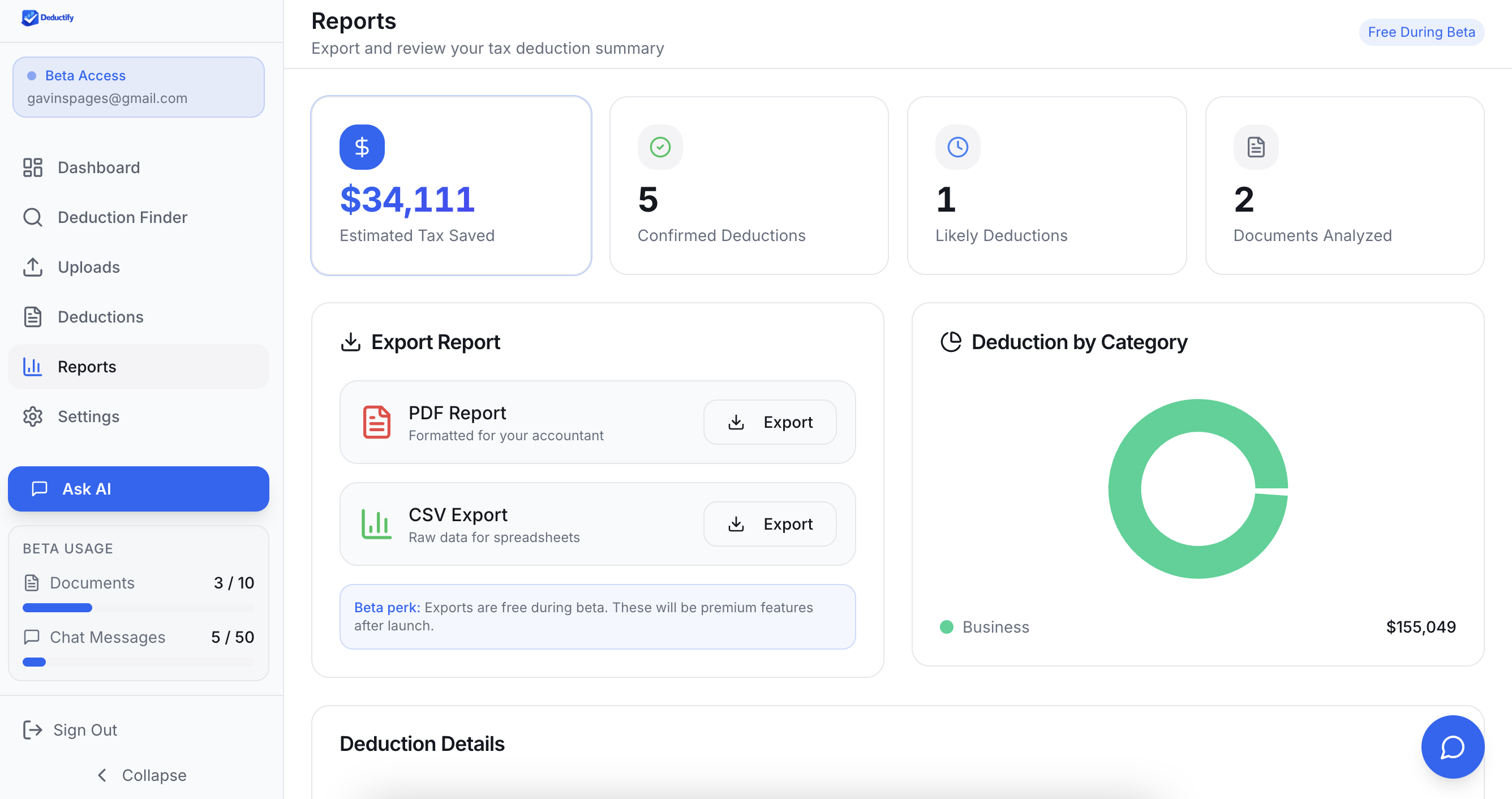This screenshot has height=799, width=1512.
Task: Click the clock icon for Likely Deductions
Action: (x=957, y=147)
